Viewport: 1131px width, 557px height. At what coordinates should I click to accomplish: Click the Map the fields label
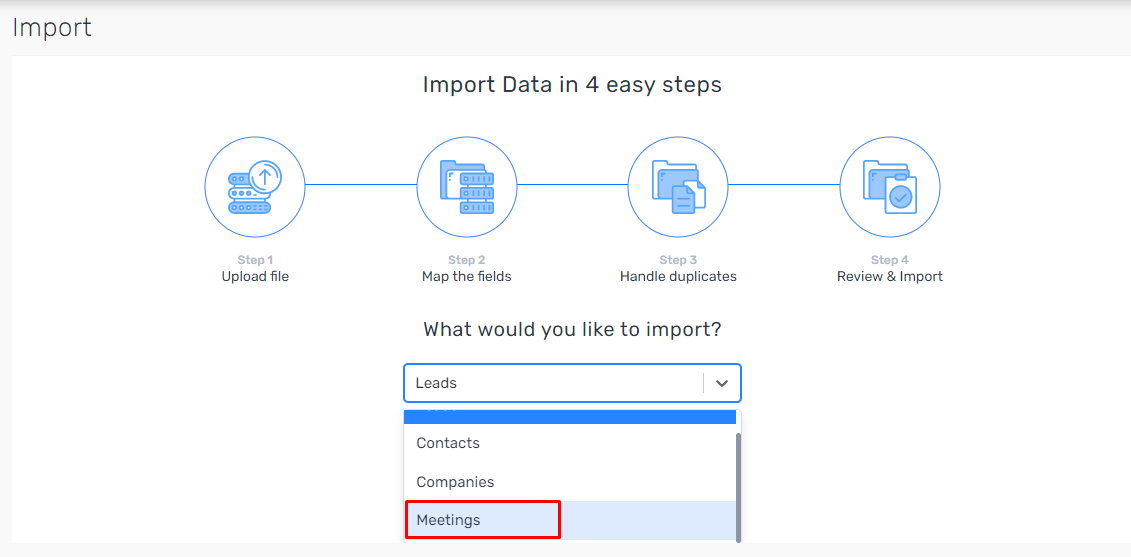(x=467, y=276)
